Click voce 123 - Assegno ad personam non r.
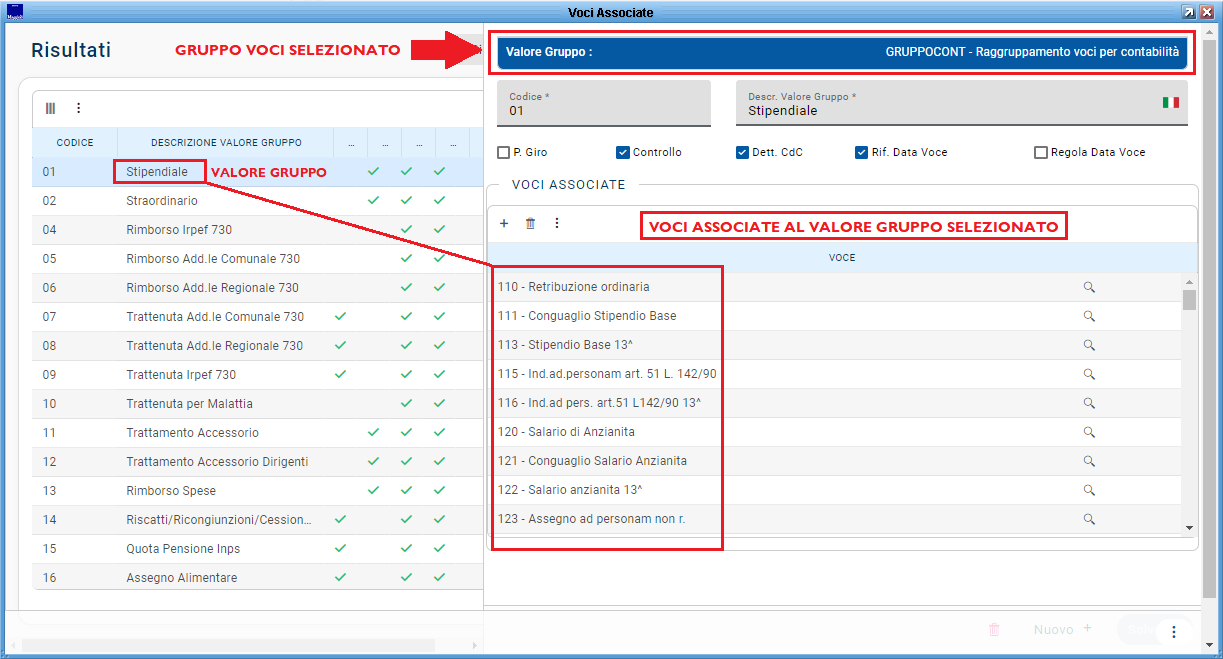The width and height of the screenshot is (1223, 659). pyautogui.click(x=591, y=519)
